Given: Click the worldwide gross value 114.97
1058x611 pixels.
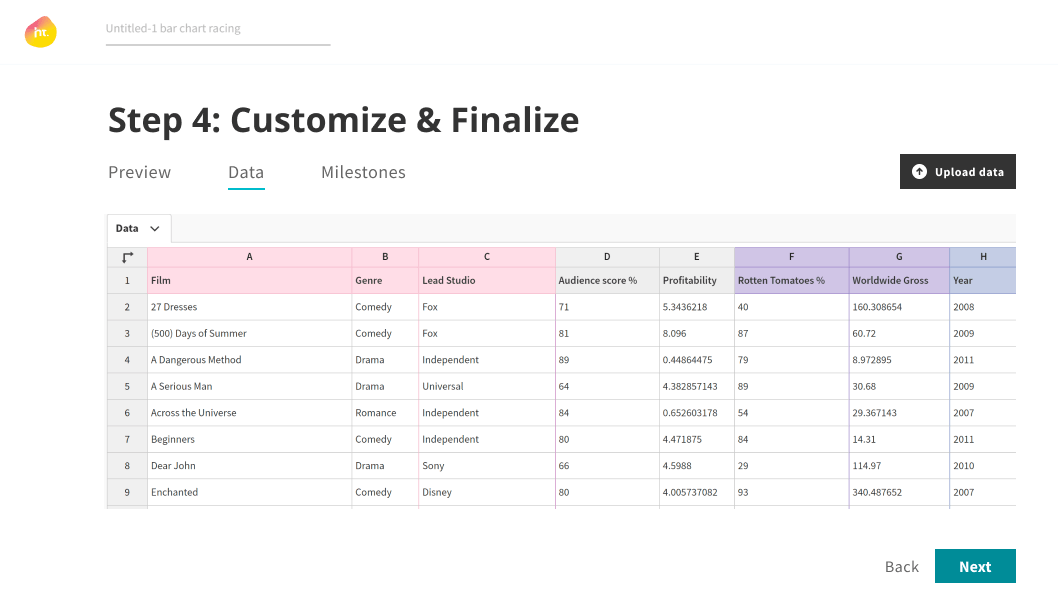Looking at the screenshot, I should 899,466.
